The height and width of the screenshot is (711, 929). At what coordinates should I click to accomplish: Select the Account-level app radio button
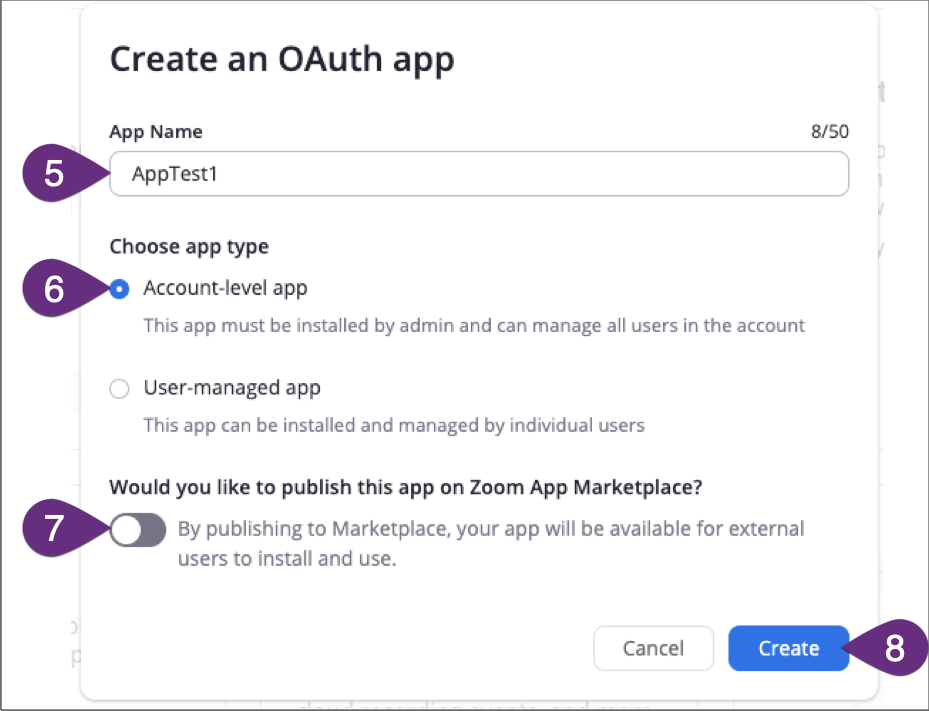tap(119, 288)
